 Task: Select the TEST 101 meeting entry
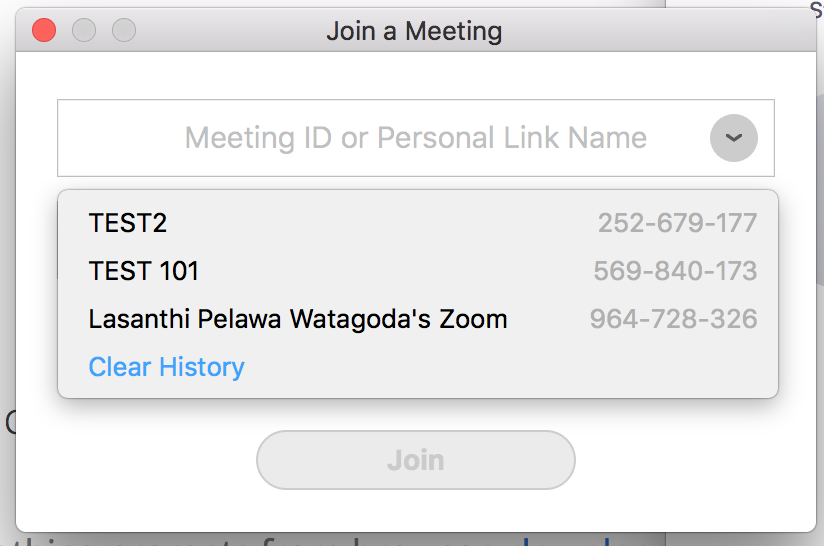[x=418, y=271]
